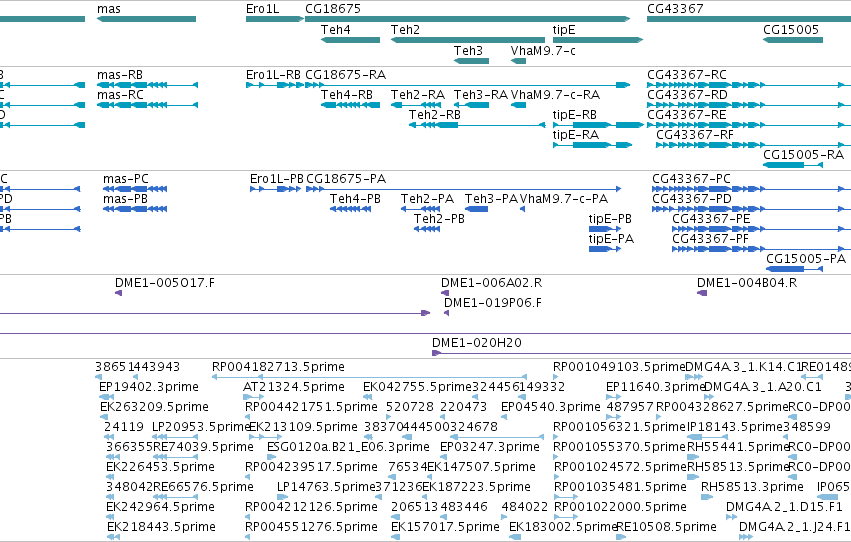Click the Ero1L gene feature

pyautogui.click(x=275, y=19)
